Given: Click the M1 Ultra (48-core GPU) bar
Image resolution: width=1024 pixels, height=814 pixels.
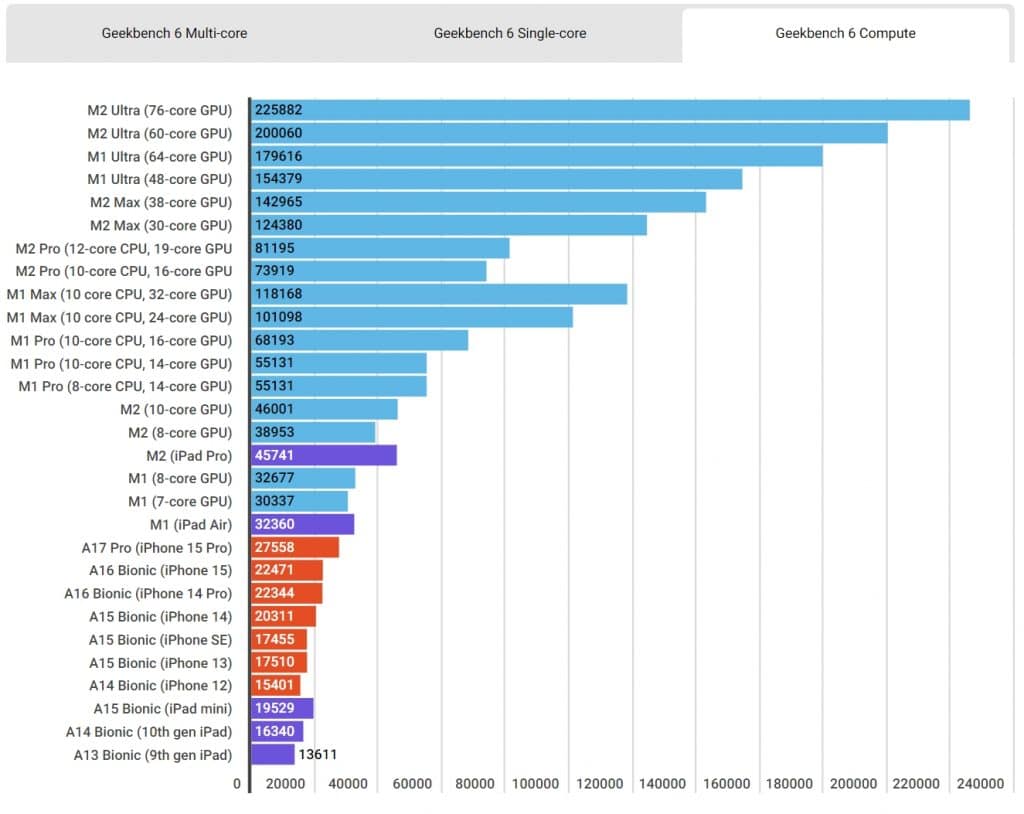Looking at the screenshot, I should 496,179.
